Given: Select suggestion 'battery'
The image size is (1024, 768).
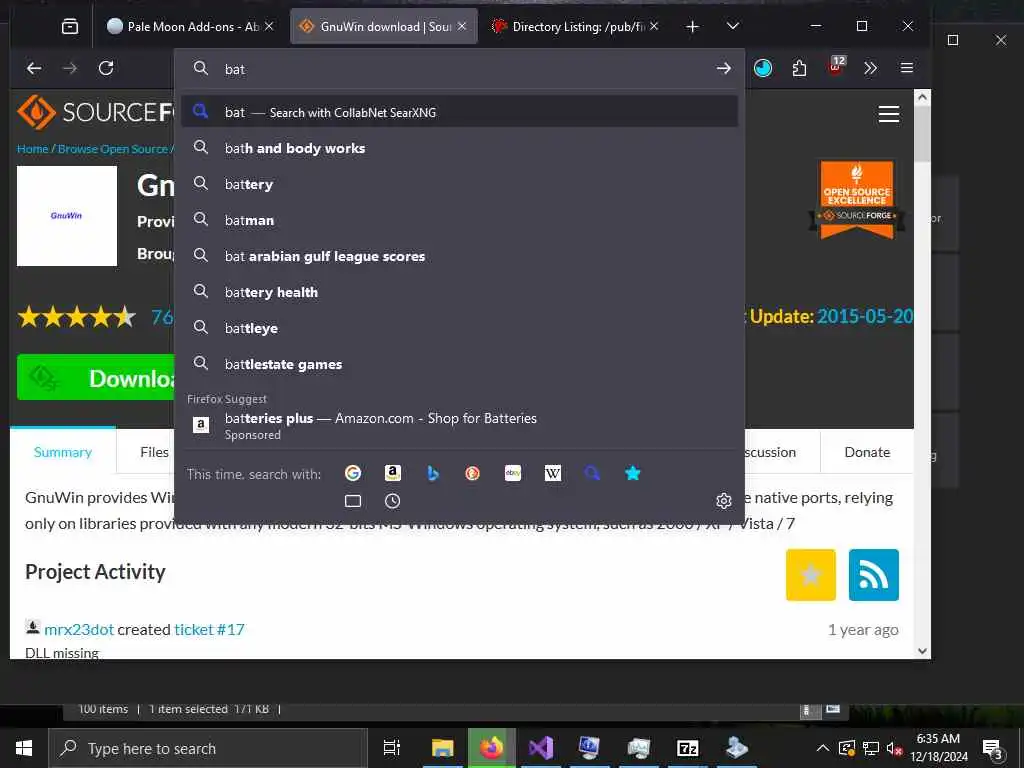Looking at the screenshot, I should pos(459,184).
